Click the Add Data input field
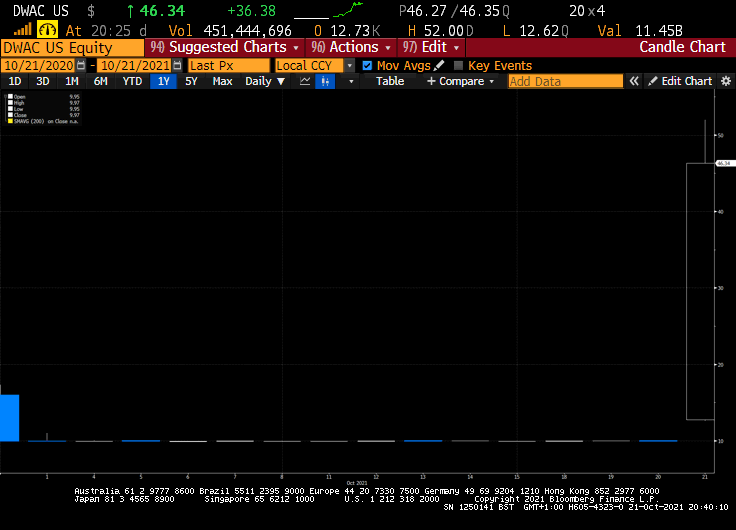This screenshot has height=530, width=736. point(566,81)
